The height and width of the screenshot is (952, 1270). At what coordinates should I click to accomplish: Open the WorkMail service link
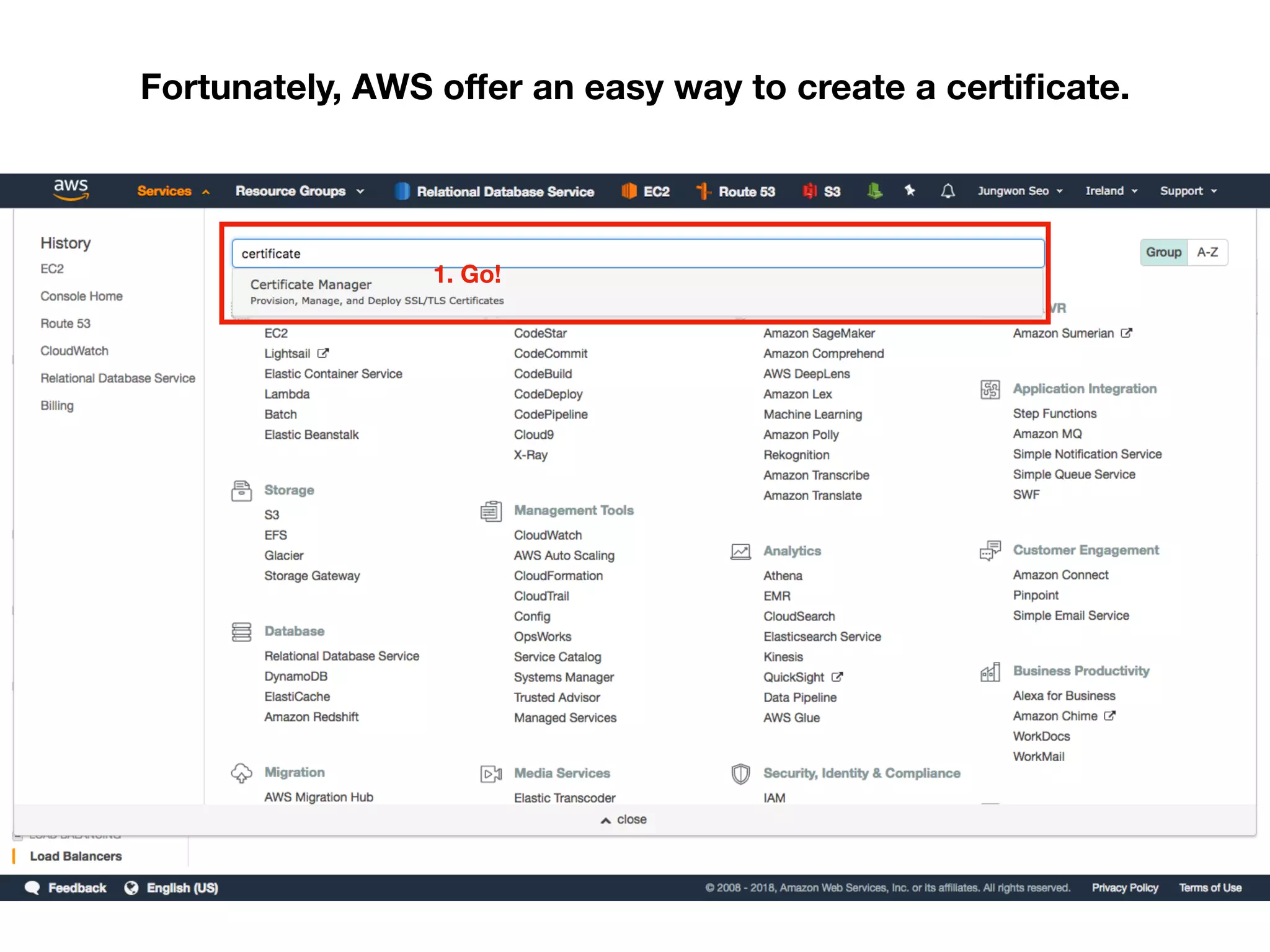pyautogui.click(x=1039, y=757)
